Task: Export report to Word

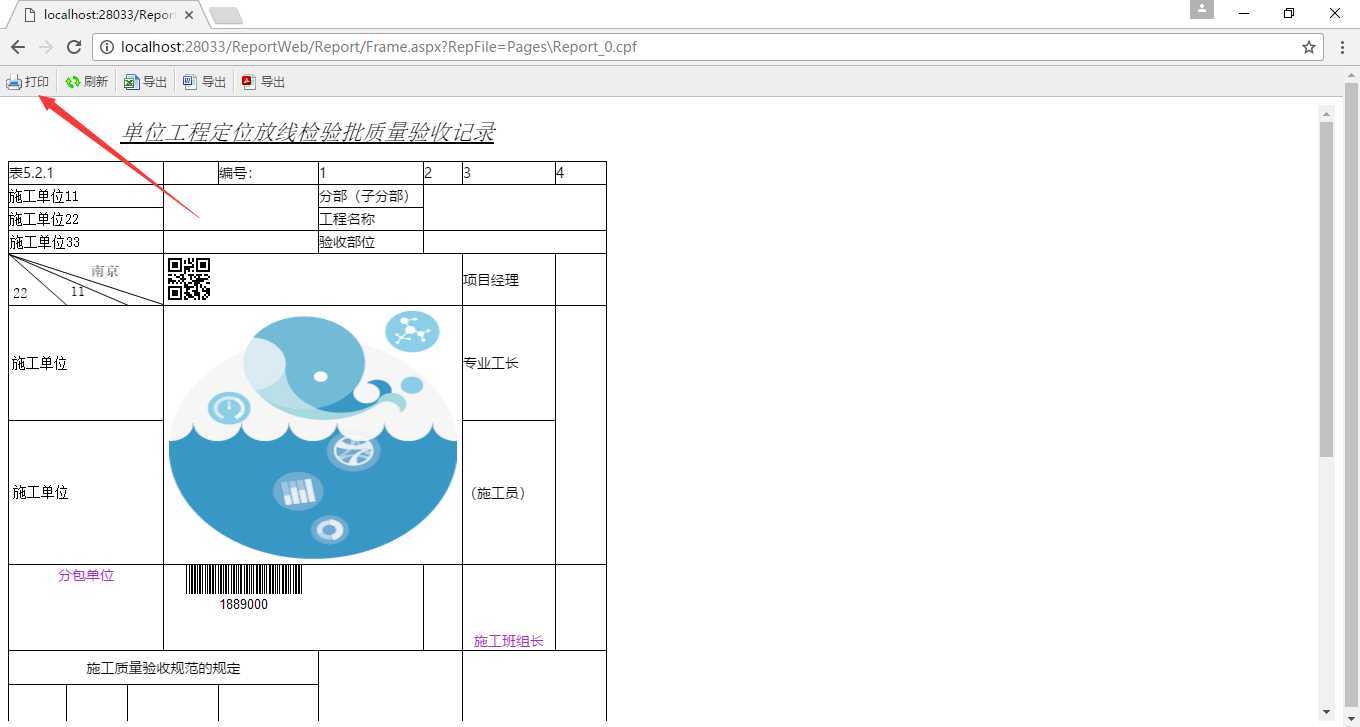Action: [204, 82]
